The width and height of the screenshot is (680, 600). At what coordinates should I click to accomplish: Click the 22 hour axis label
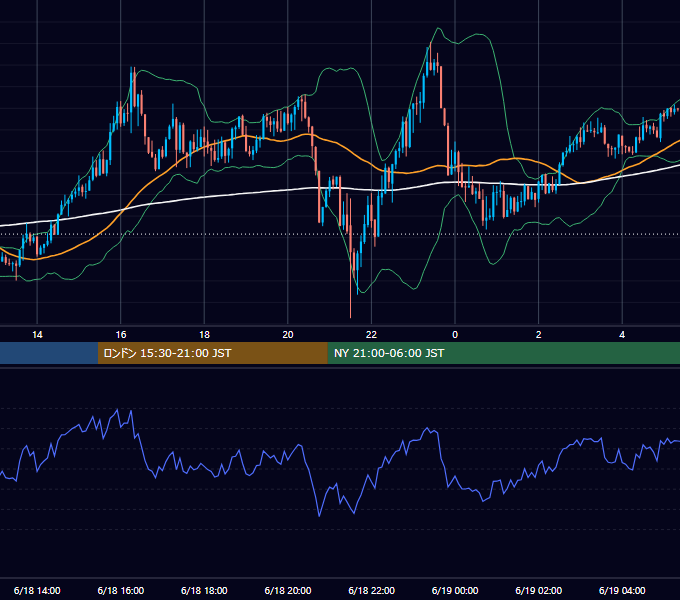click(x=371, y=335)
